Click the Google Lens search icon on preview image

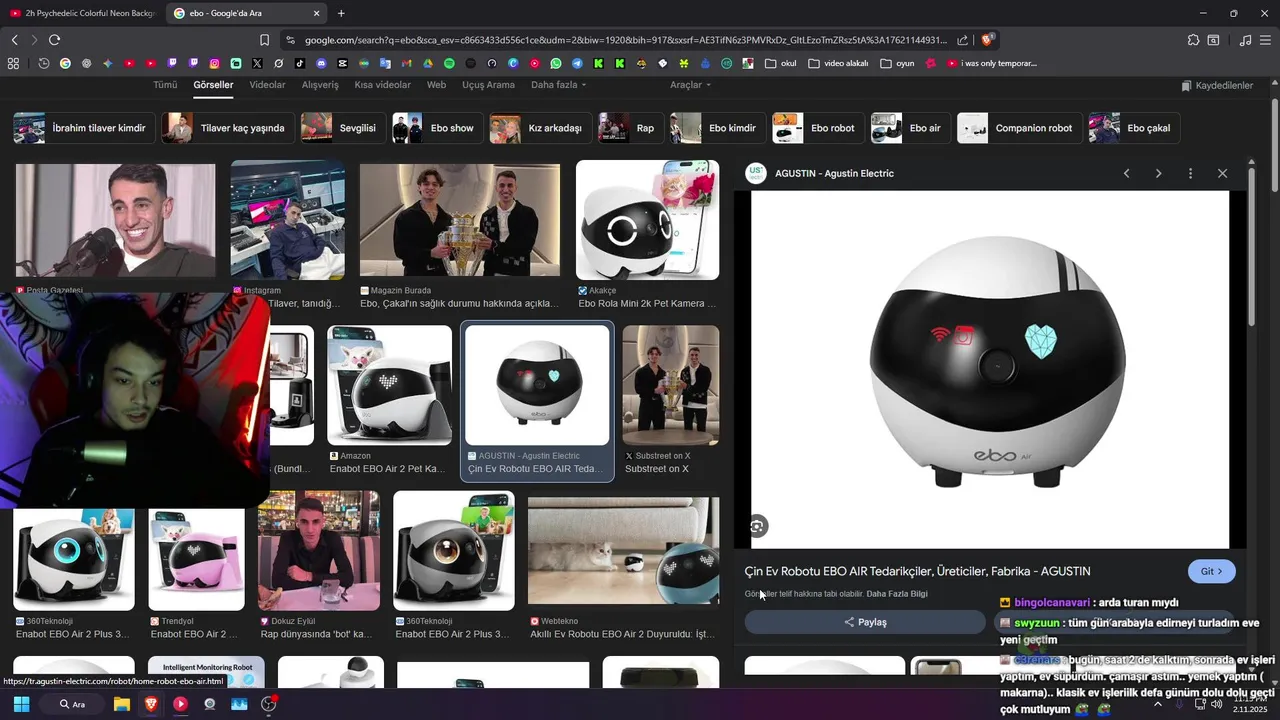pos(757,526)
